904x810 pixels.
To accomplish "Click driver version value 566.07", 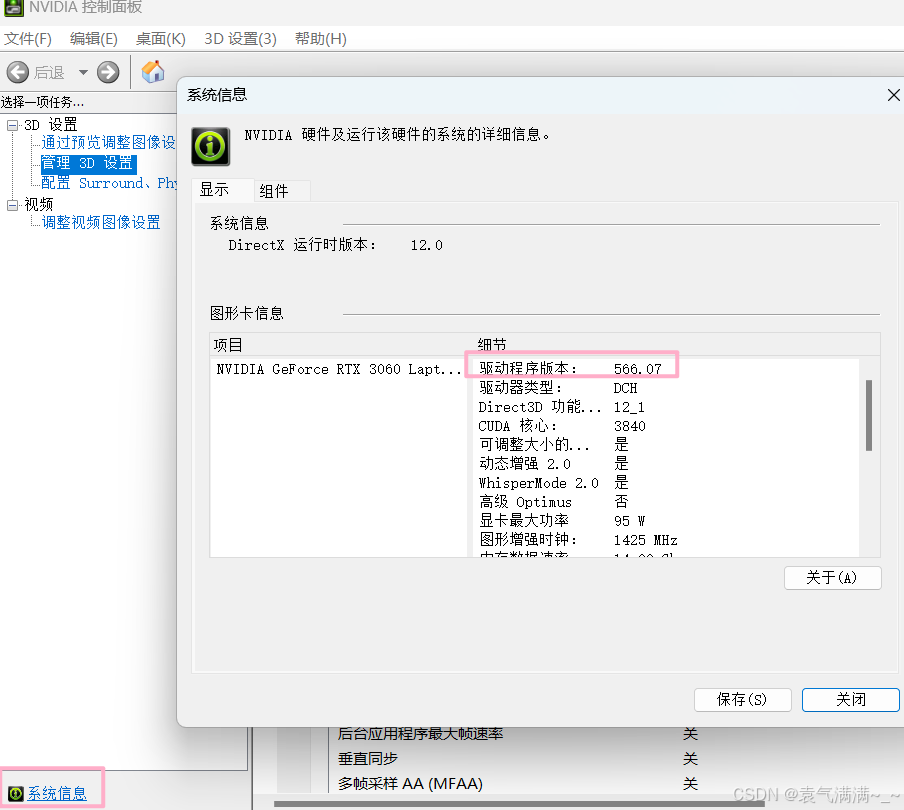I will click(638, 369).
